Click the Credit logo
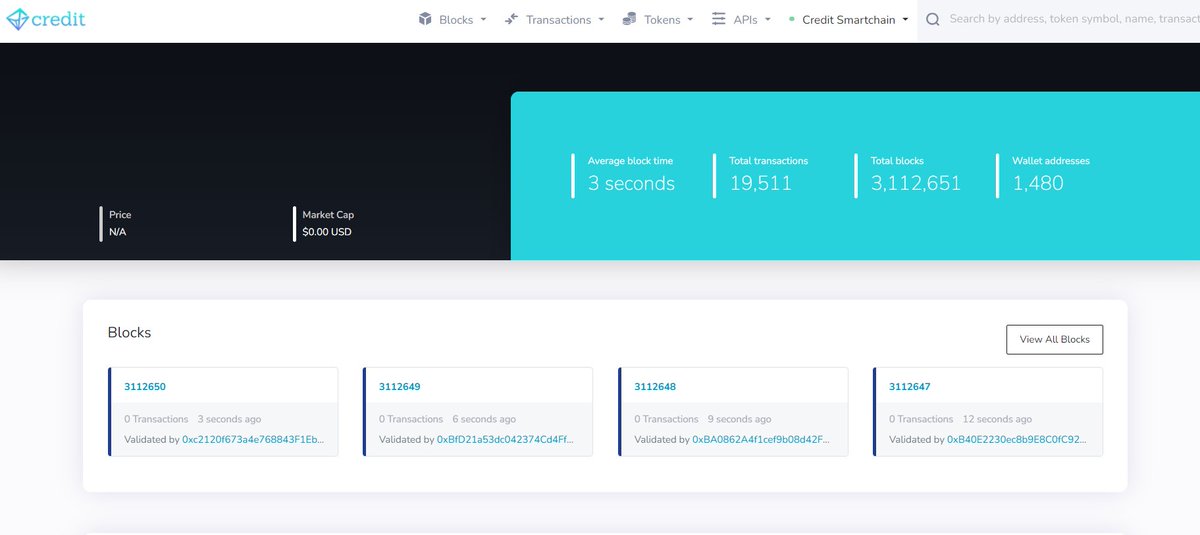 point(46,19)
